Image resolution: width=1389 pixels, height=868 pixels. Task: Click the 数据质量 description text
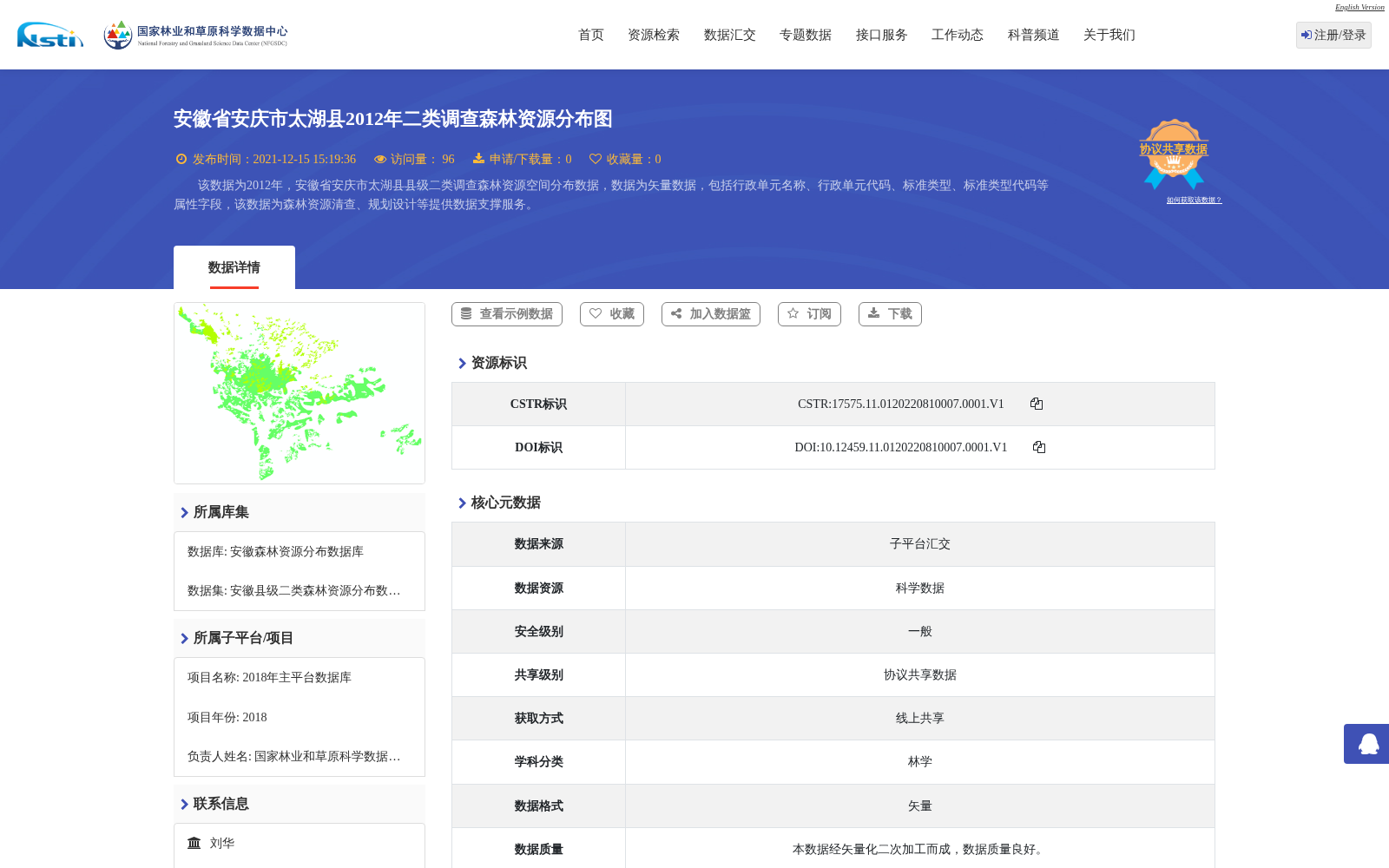click(919, 850)
